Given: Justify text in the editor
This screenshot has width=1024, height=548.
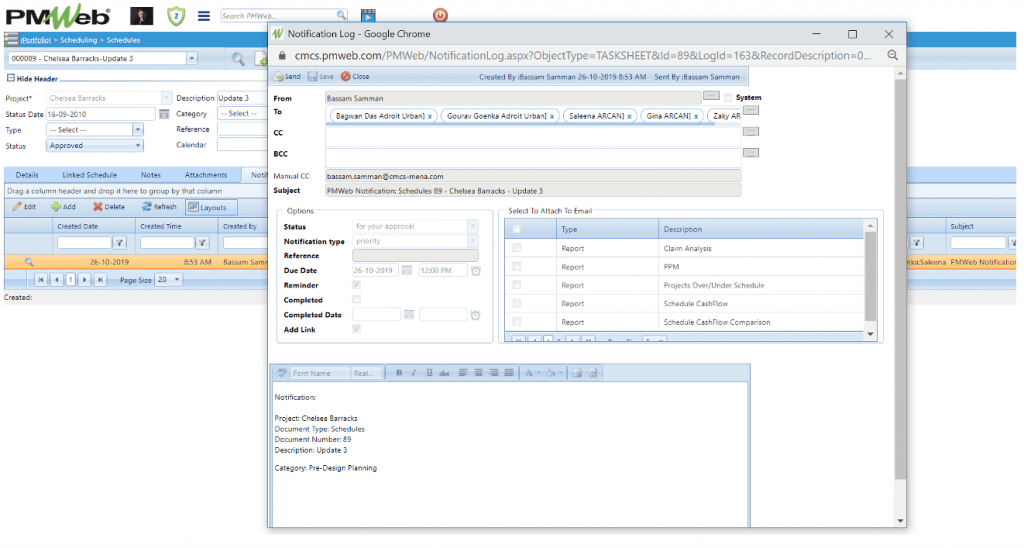Looking at the screenshot, I should click(x=509, y=373).
